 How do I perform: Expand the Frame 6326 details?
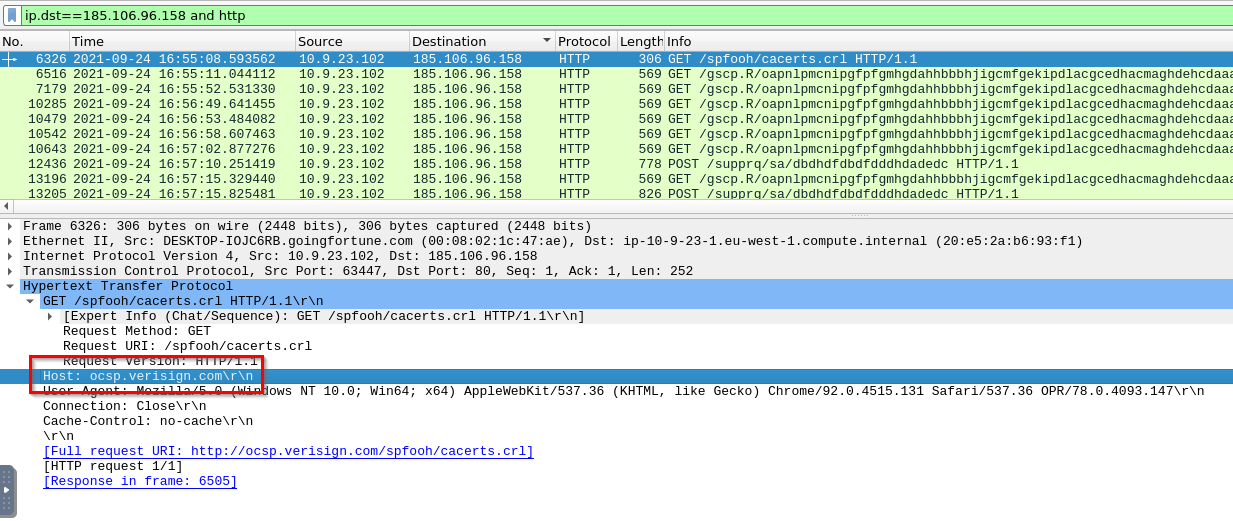(x=10, y=227)
